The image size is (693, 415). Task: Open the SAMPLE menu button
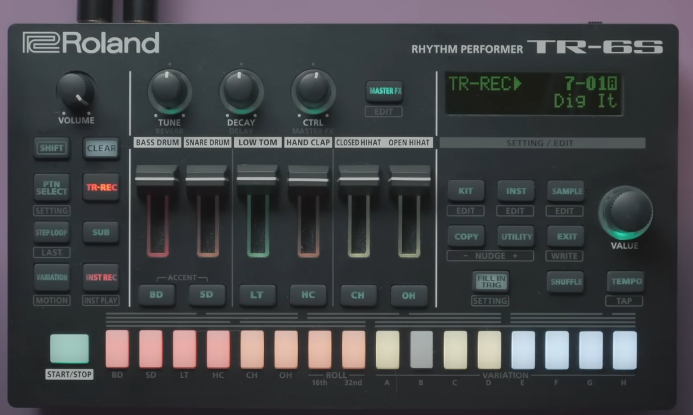[x=566, y=191]
